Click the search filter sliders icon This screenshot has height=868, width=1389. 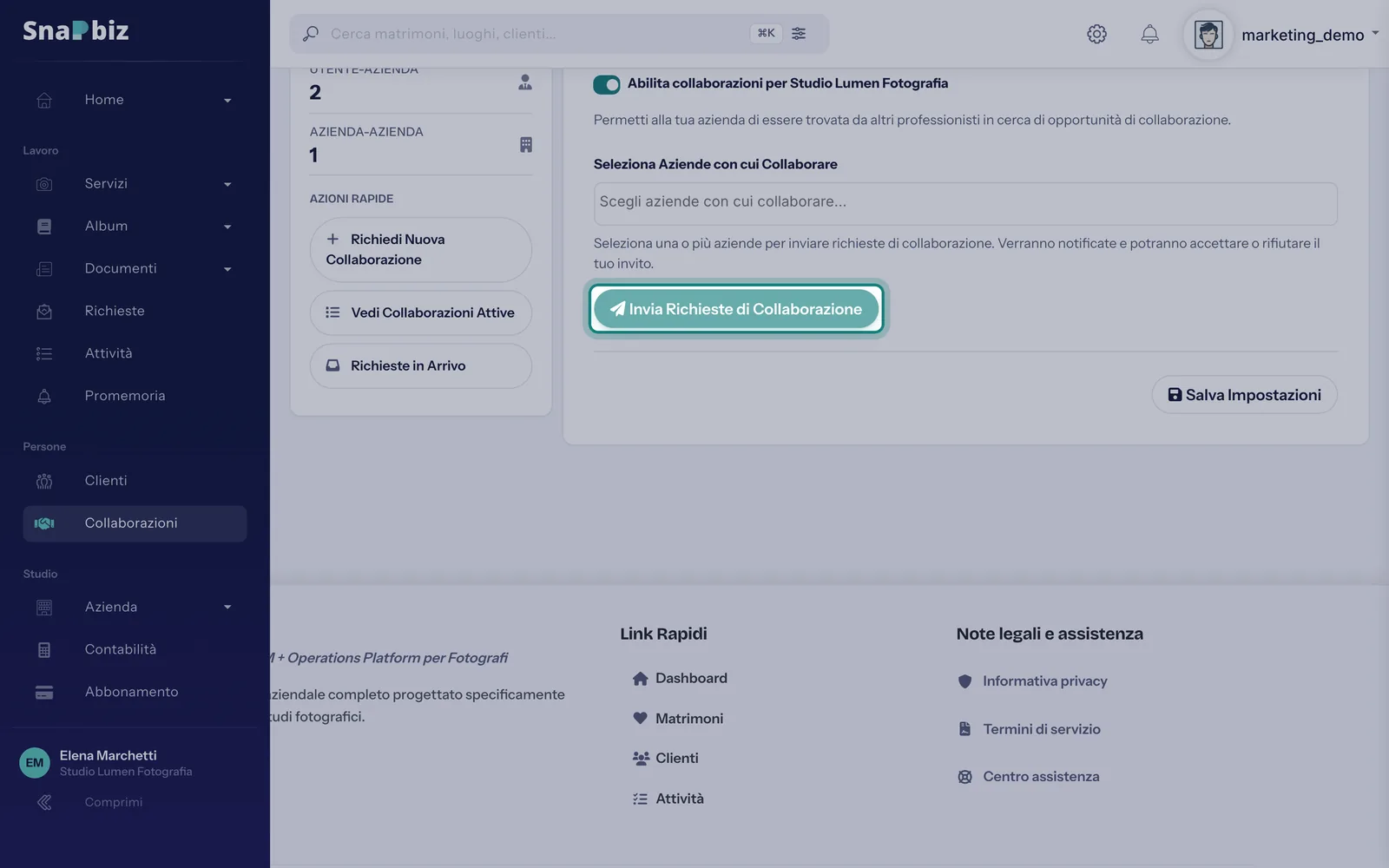[x=799, y=34]
